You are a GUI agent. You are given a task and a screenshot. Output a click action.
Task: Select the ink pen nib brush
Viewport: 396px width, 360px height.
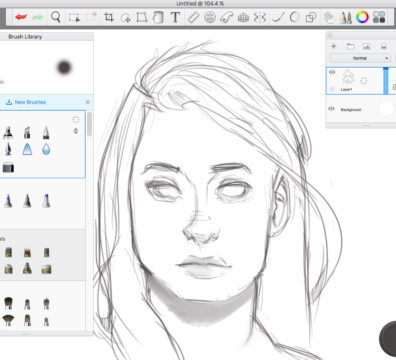click(8, 149)
